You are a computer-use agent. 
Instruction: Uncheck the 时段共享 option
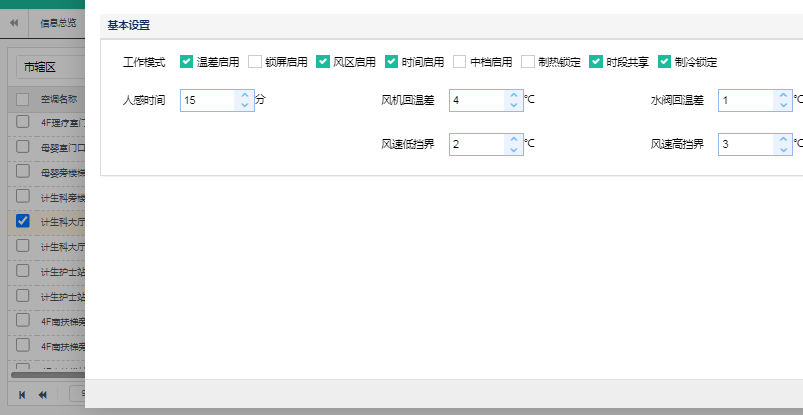click(x=596, y=62)
